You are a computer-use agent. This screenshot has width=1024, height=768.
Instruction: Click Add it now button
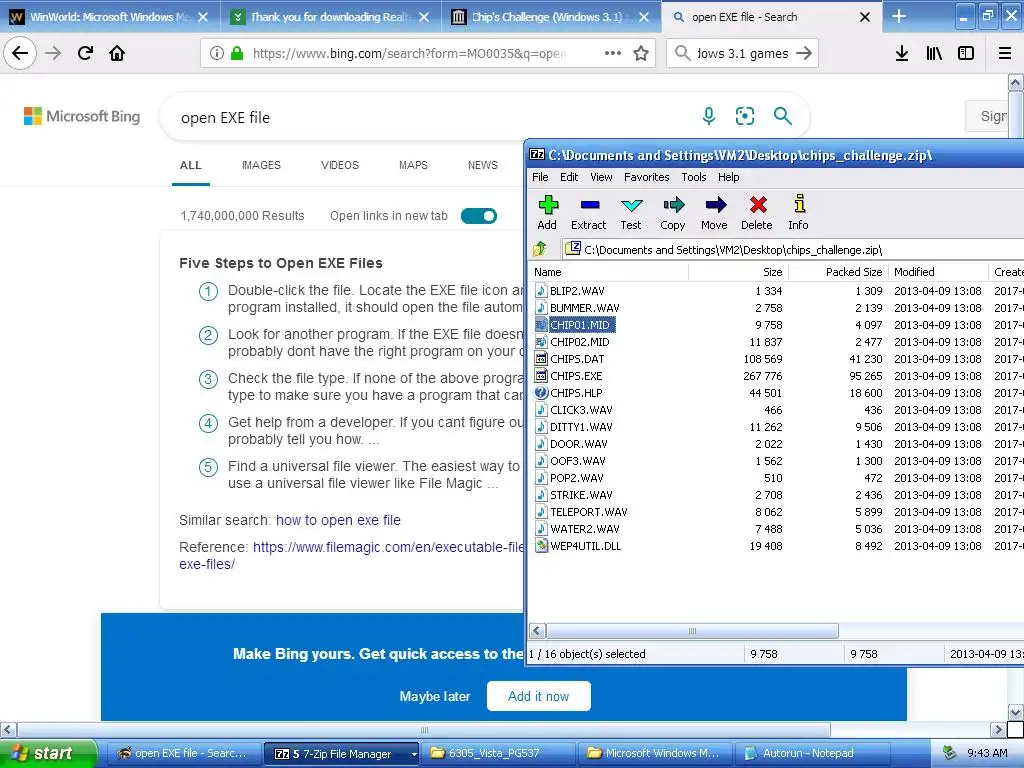click(539, 696)
